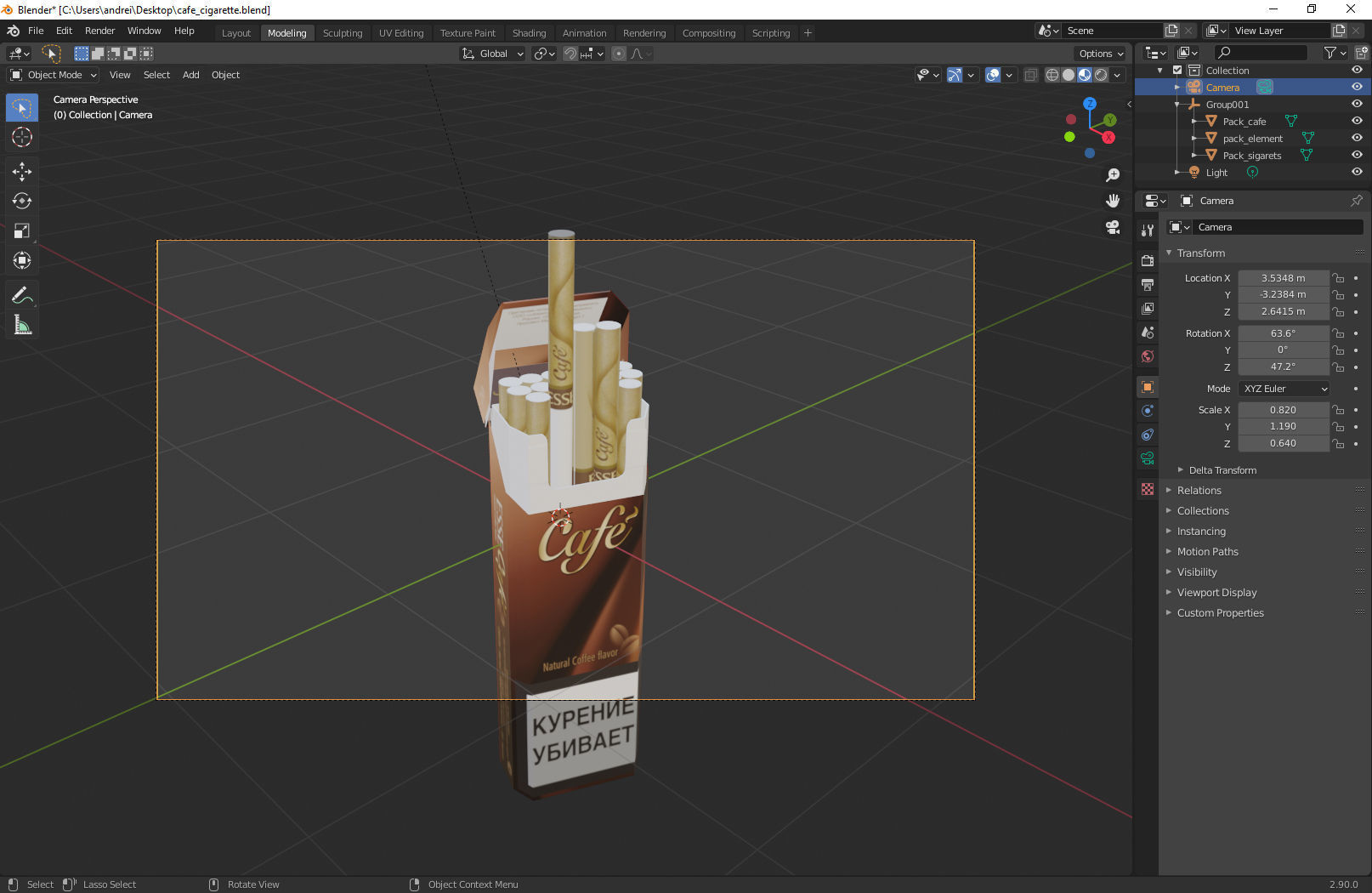1372x893 pixels.
Task: Open the Object Mode dropdown
Action: click(54, 75)
